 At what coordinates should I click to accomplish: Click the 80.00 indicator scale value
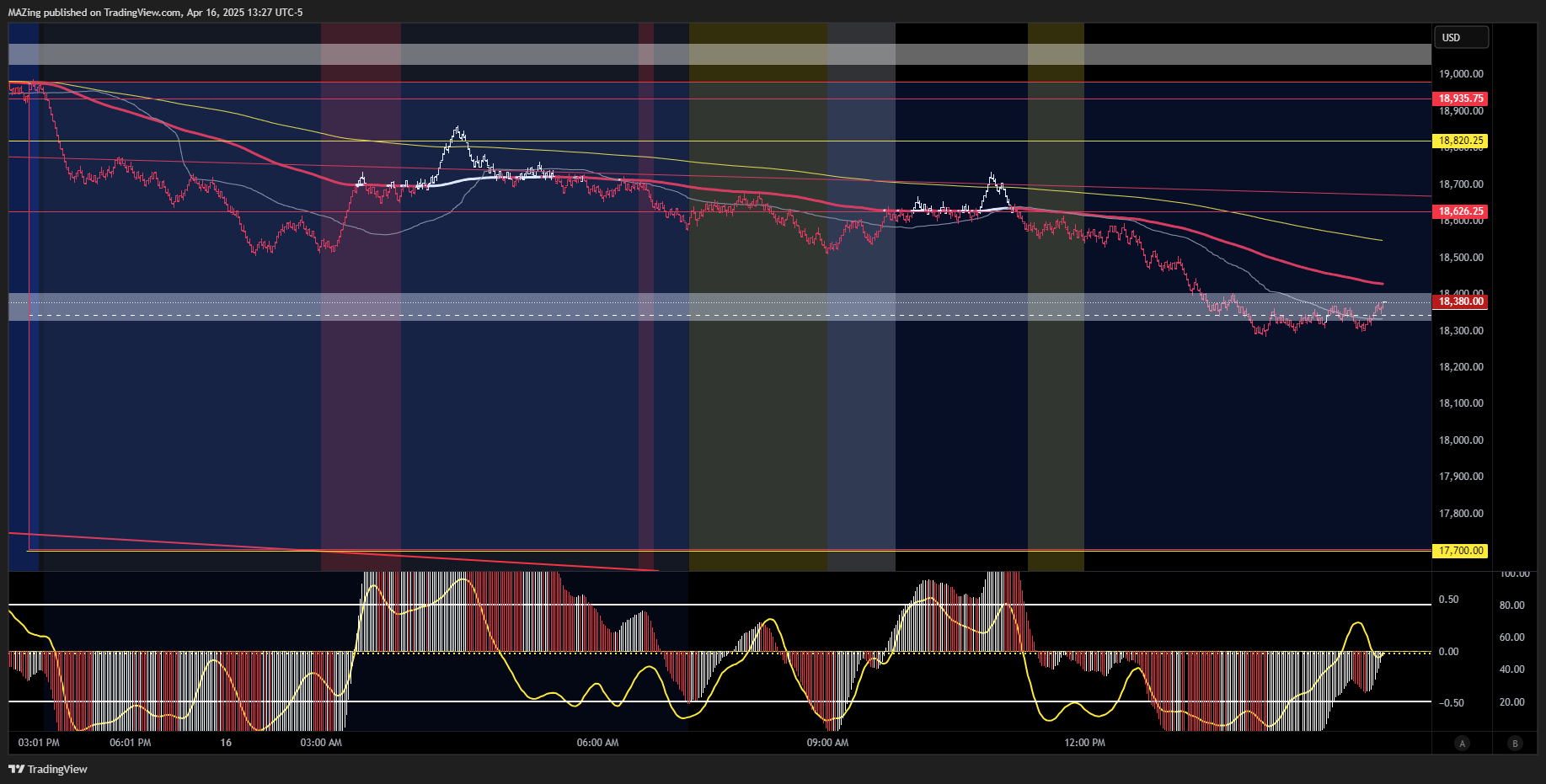[1512, 605]
